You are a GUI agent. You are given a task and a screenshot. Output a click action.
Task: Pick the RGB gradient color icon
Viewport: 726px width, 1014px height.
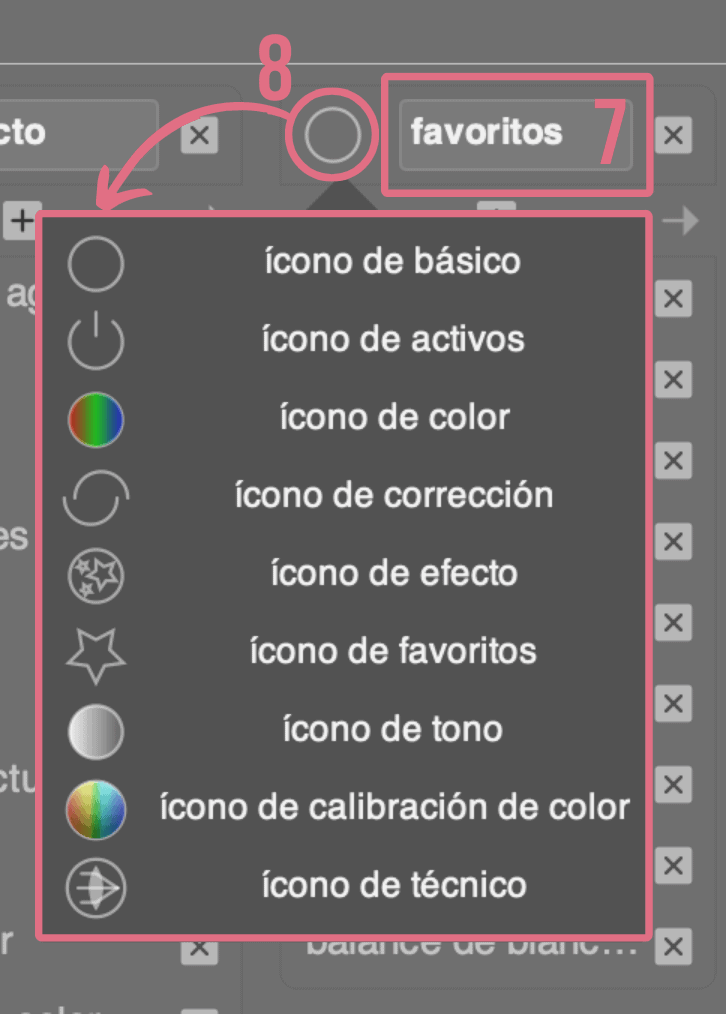96,420
